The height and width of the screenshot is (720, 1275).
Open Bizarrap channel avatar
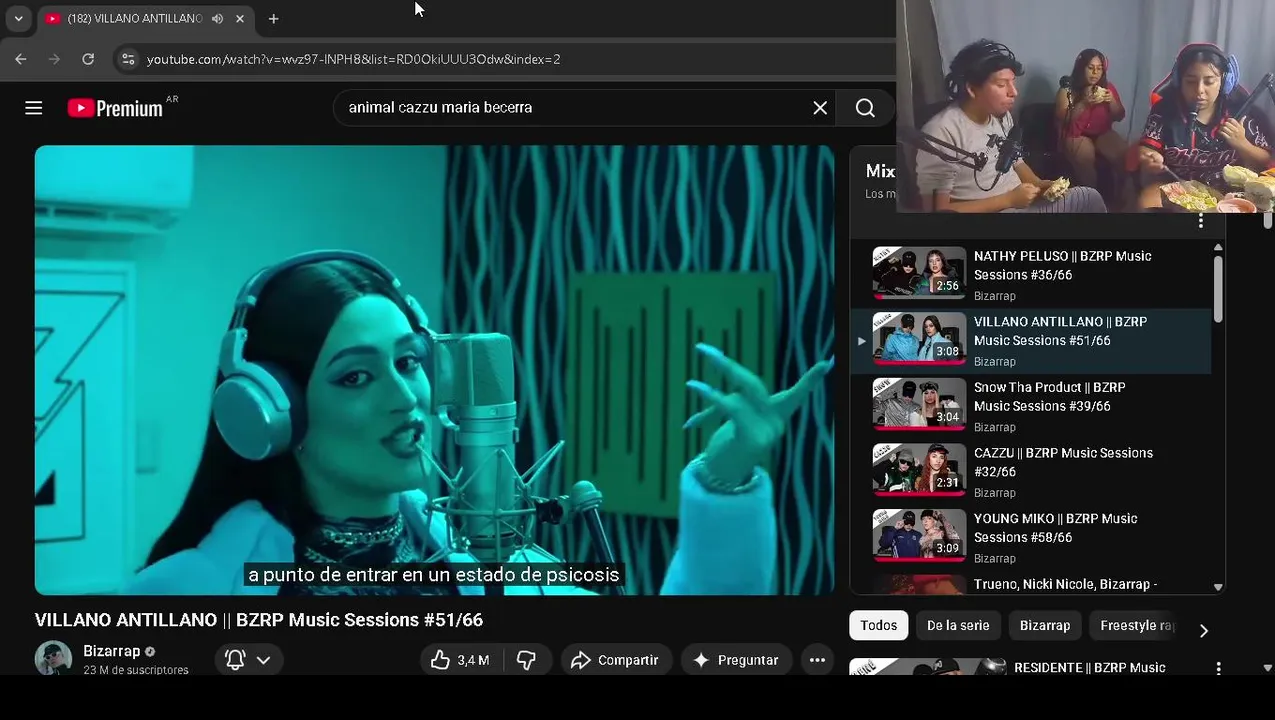click(53, 658)
